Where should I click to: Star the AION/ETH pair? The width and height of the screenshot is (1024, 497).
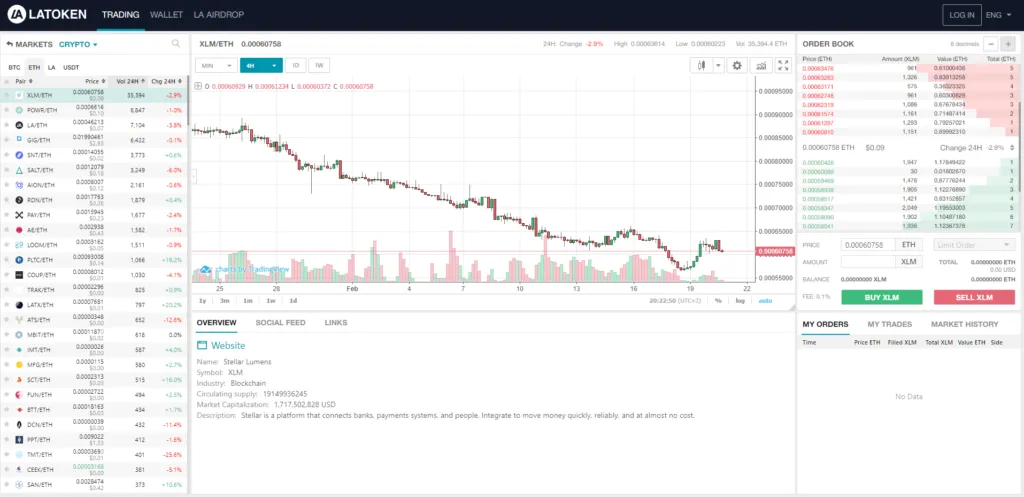pyautogui.click(x=7, y=185)
